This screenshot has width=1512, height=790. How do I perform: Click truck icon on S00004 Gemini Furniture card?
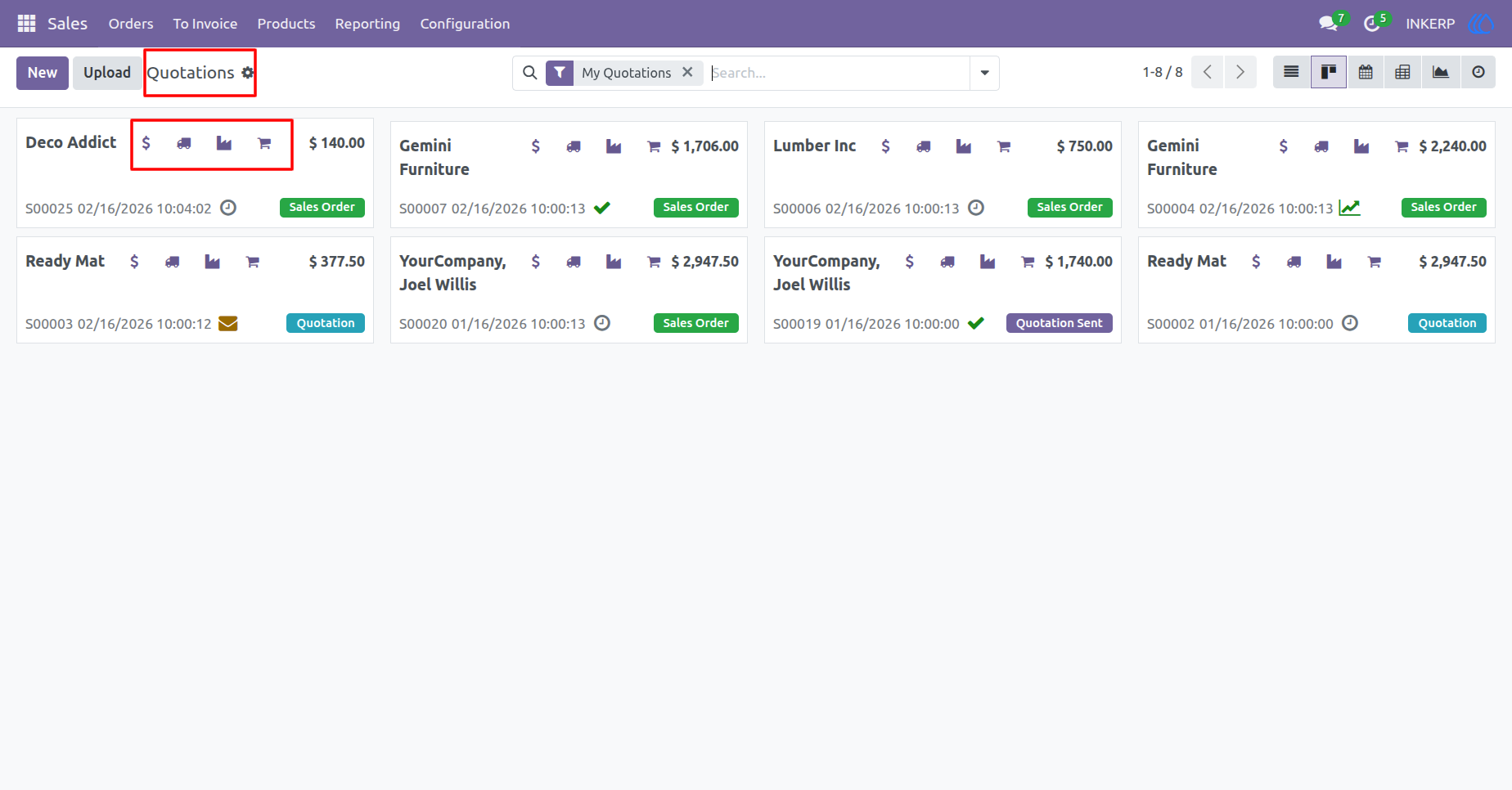[1321, 146]
